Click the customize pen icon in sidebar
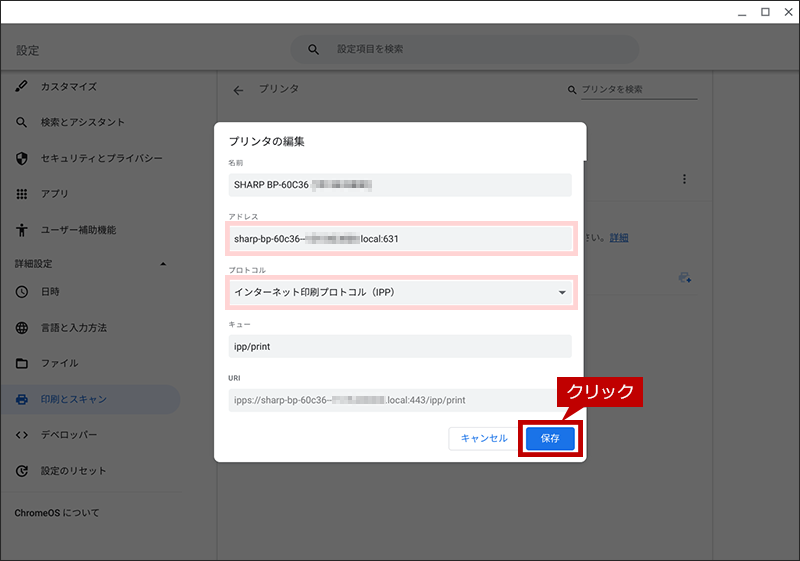The image size is (800, 561). (x=21, y=86)
